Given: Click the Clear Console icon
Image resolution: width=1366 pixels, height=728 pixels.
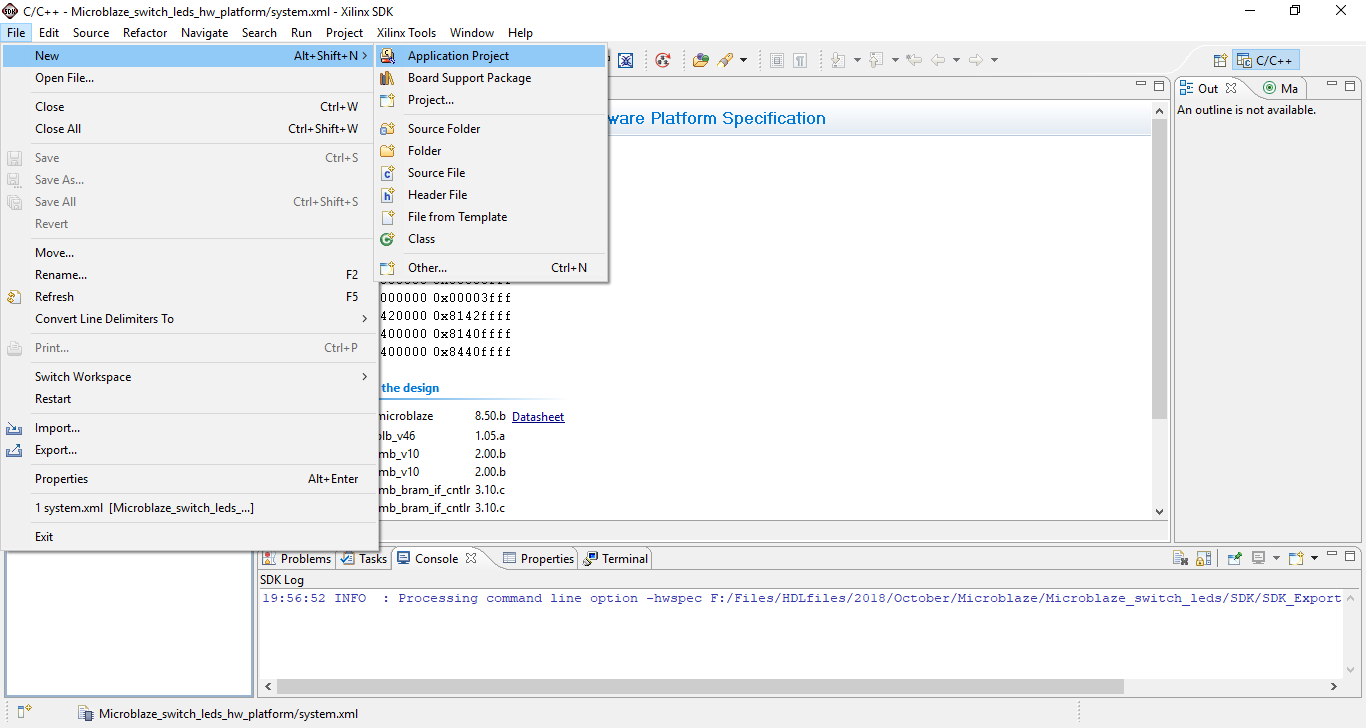Looking at the screenshot, I should (x=1180, y=558).
